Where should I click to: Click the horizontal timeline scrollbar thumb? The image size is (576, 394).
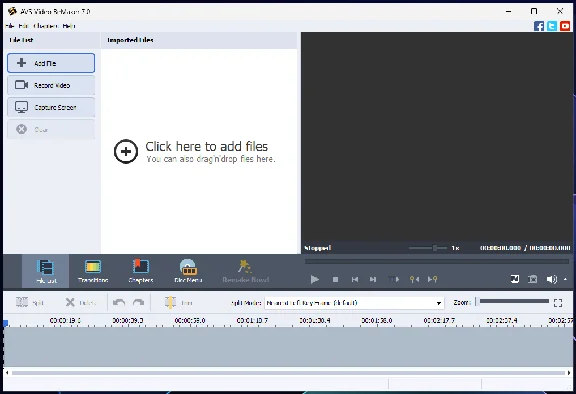[288, 373]
